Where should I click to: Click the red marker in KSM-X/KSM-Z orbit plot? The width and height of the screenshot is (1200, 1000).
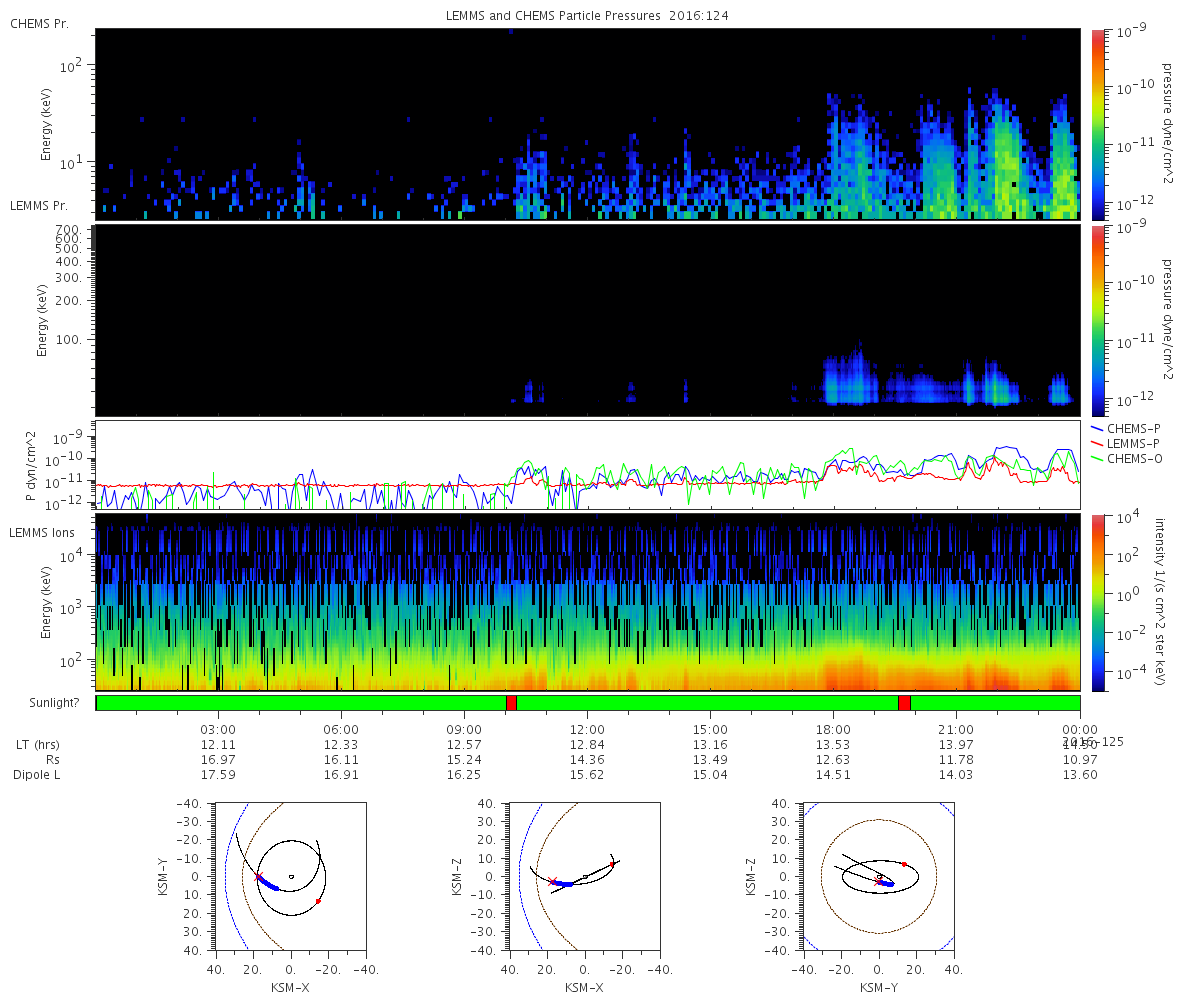(612, 864)
